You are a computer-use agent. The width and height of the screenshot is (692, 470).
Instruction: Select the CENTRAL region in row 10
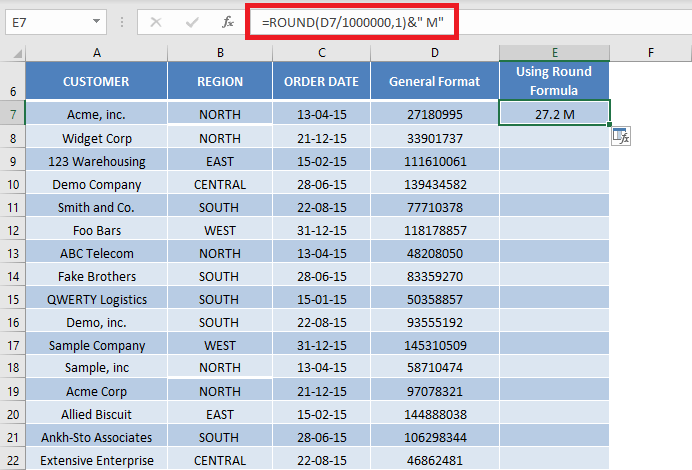220,184
